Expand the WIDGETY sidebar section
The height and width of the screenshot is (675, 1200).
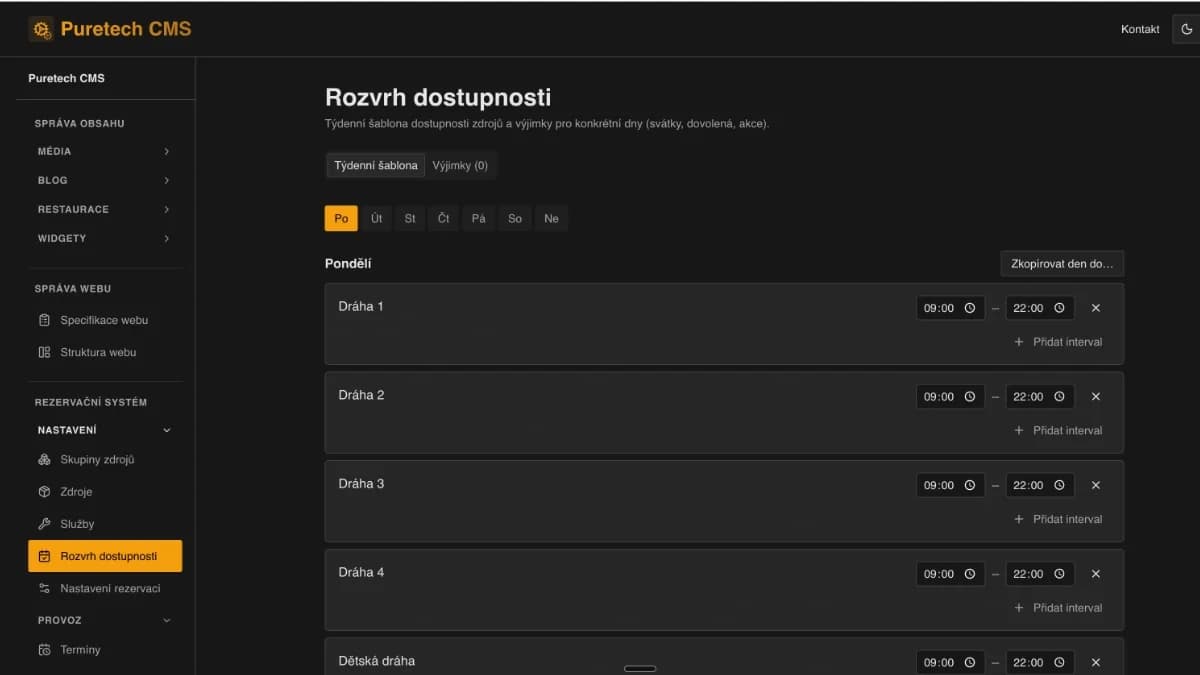[104, 238]
